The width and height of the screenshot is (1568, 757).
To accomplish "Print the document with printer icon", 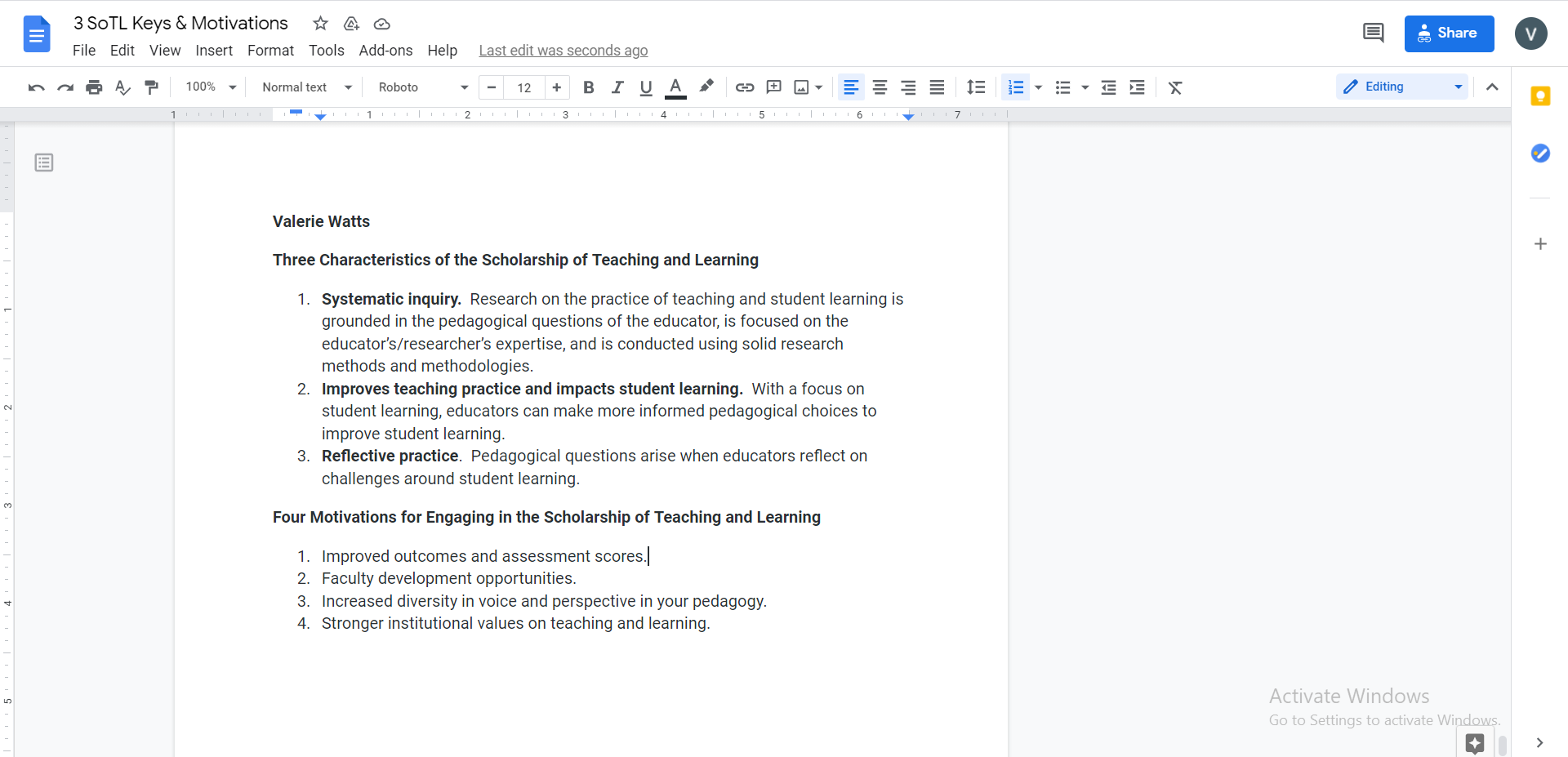I will [95, 87].
